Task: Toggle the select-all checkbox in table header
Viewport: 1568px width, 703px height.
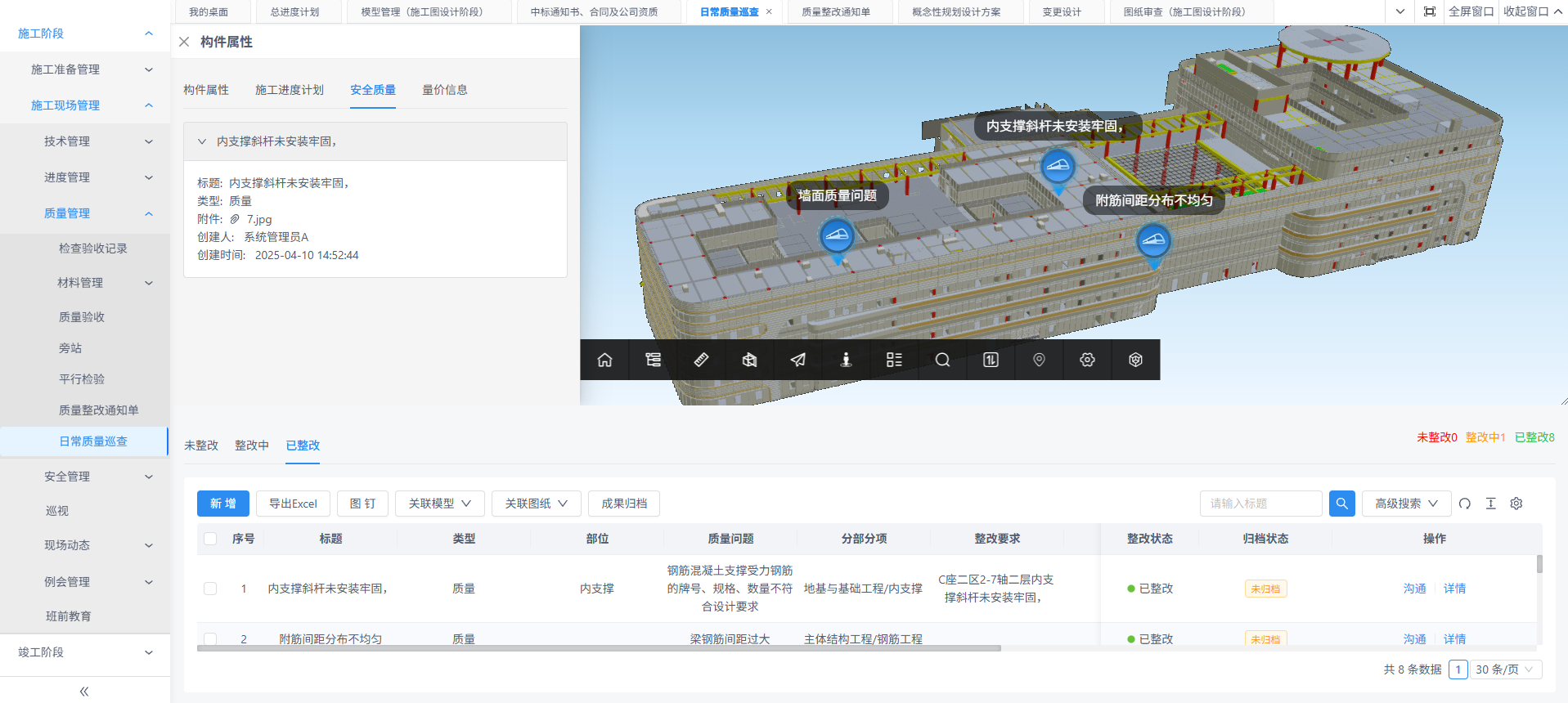Action: 210,539
